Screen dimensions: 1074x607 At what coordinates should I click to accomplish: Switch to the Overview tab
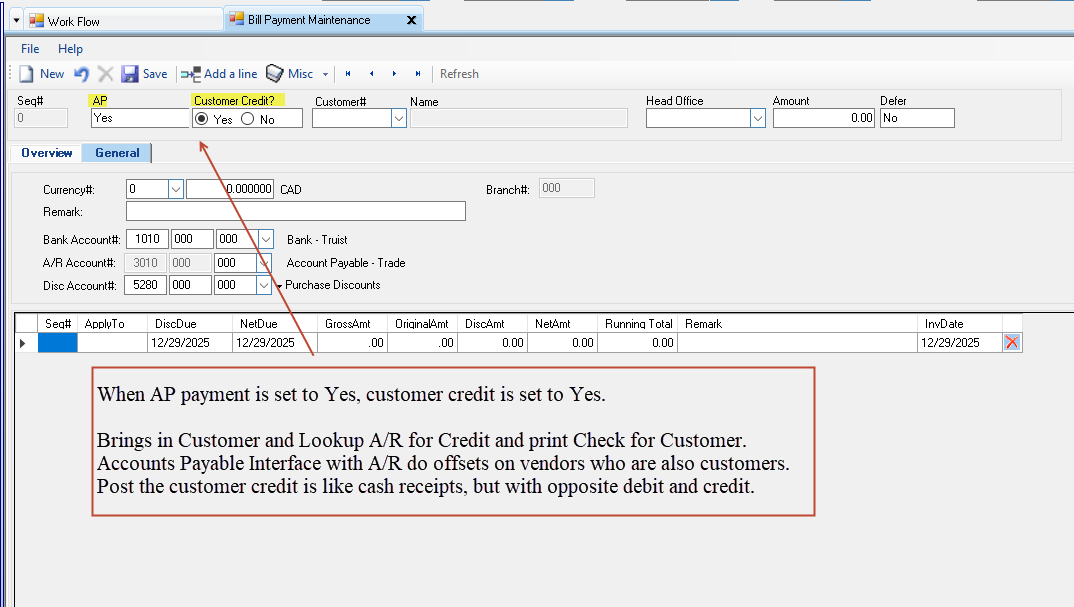pyautogui.click(x=47, y=153)
